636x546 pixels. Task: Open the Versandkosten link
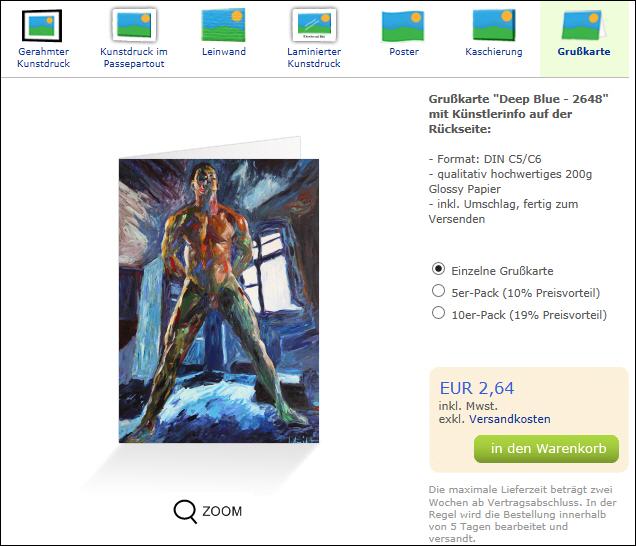[x=510, y=419]
